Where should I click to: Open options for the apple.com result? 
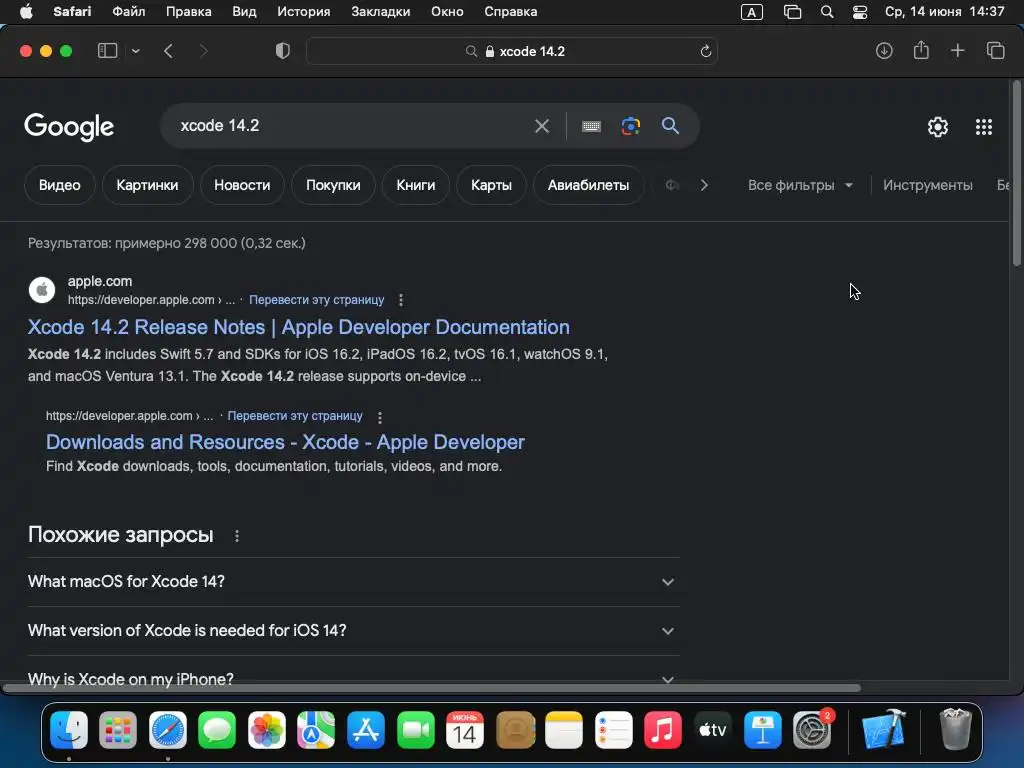tap(401, 300)
